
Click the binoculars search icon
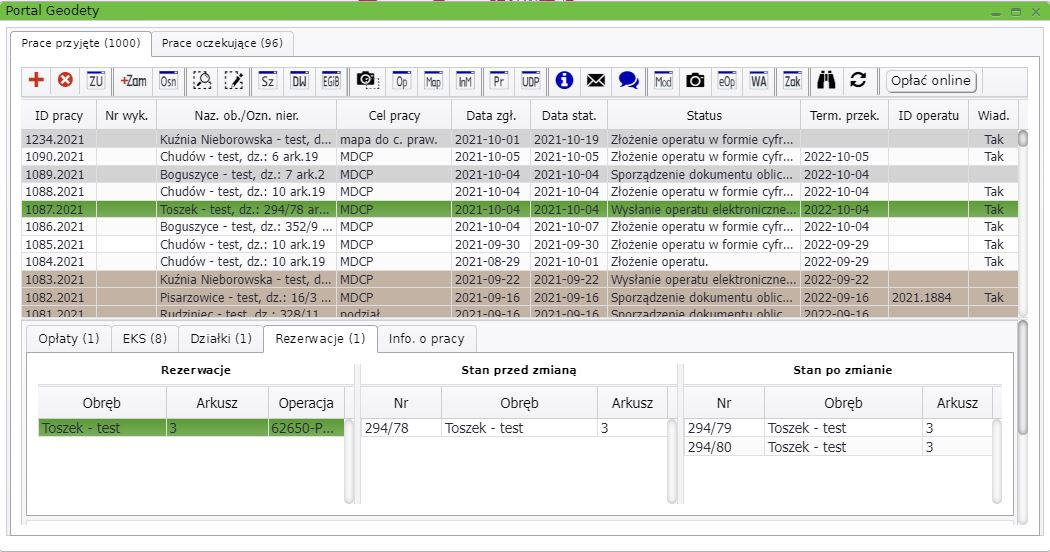click(x=827, y=81)
